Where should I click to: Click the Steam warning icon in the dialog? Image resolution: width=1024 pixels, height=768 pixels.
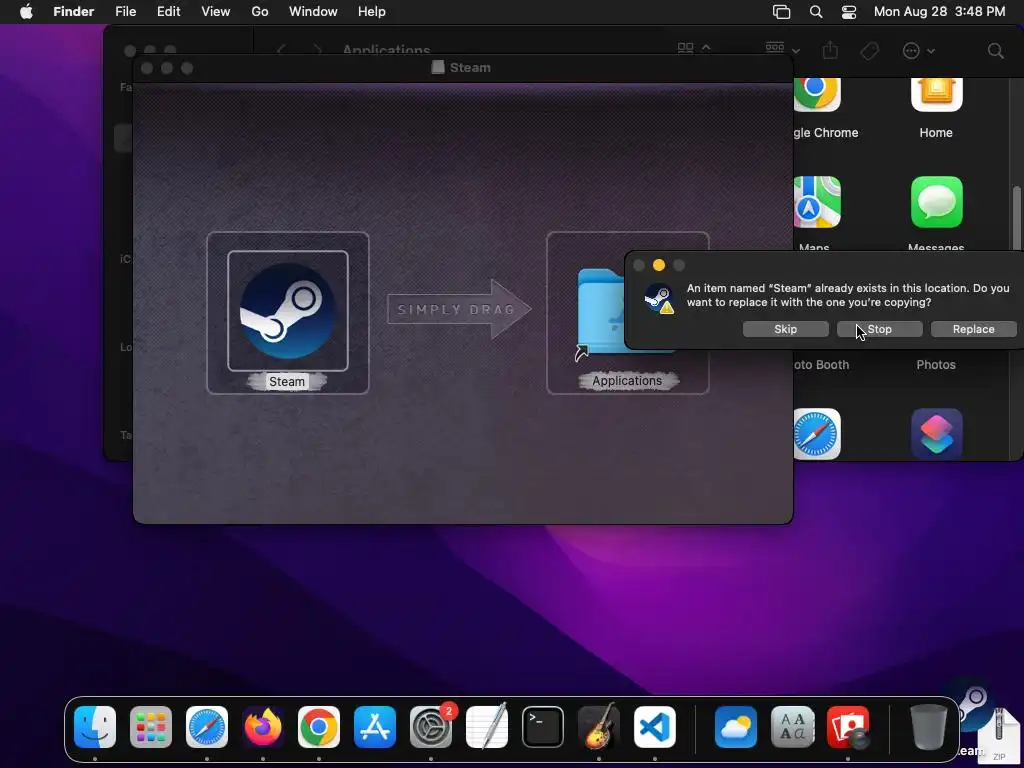pyautogui.click(x=658, y=298)
